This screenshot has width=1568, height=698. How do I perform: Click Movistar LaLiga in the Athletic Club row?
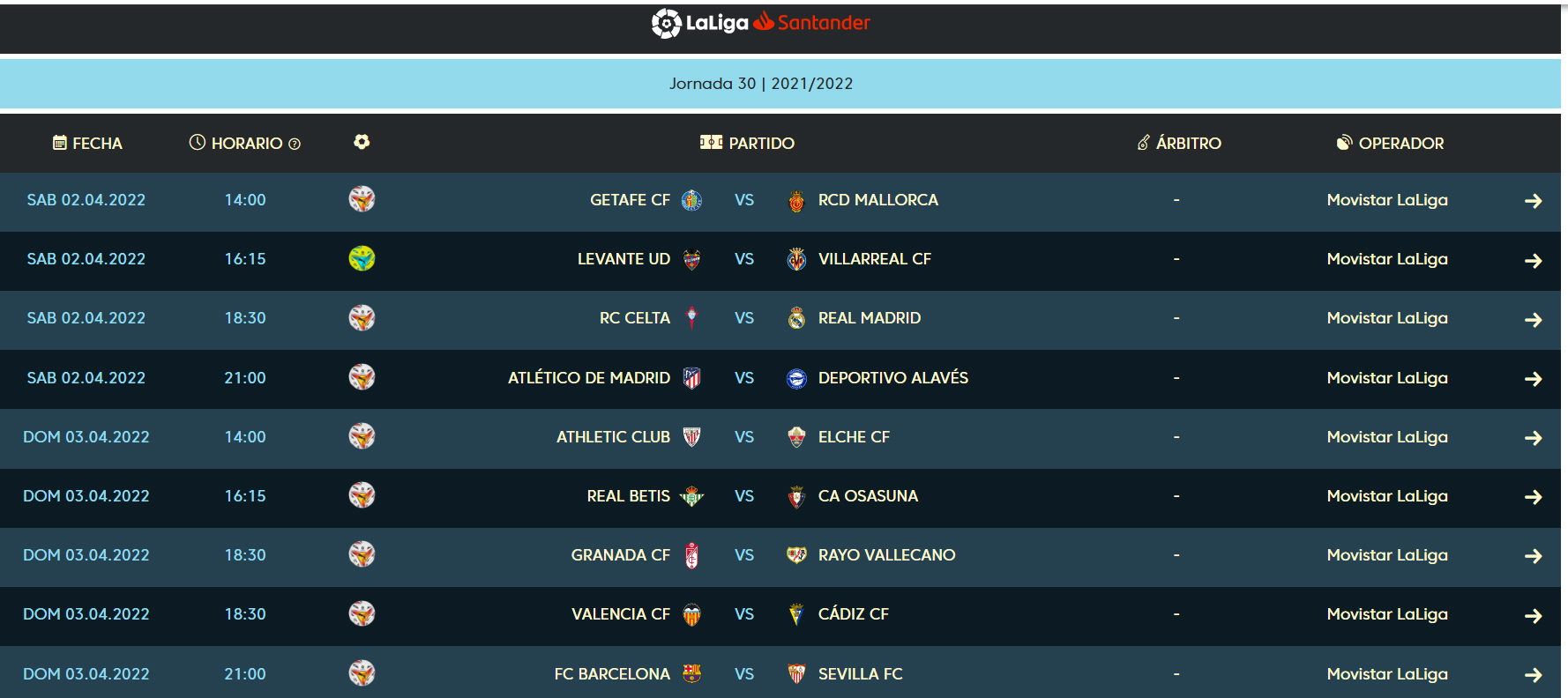pyautogui.click(x=1386, y=437)
